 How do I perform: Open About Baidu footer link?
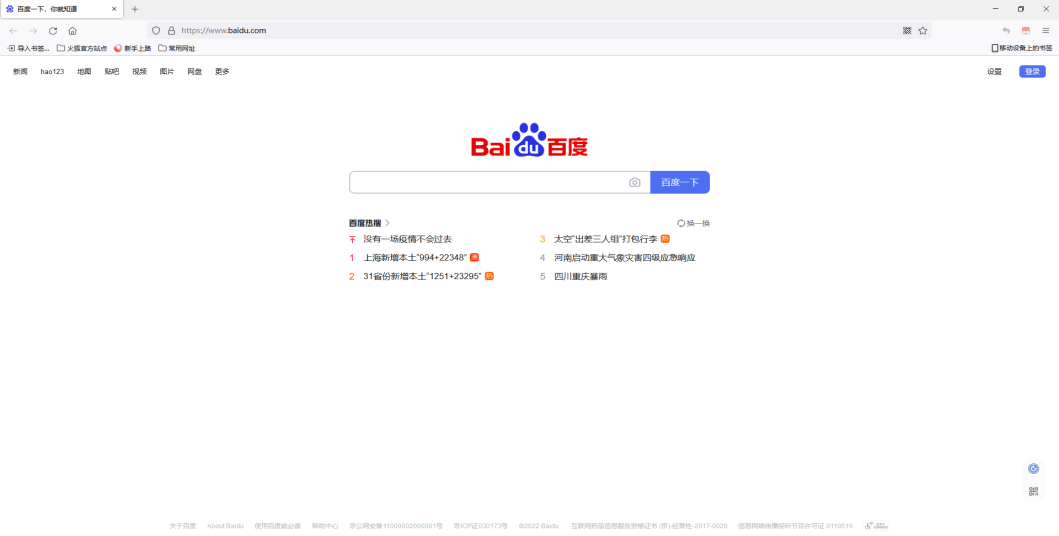tap(225, 526)
